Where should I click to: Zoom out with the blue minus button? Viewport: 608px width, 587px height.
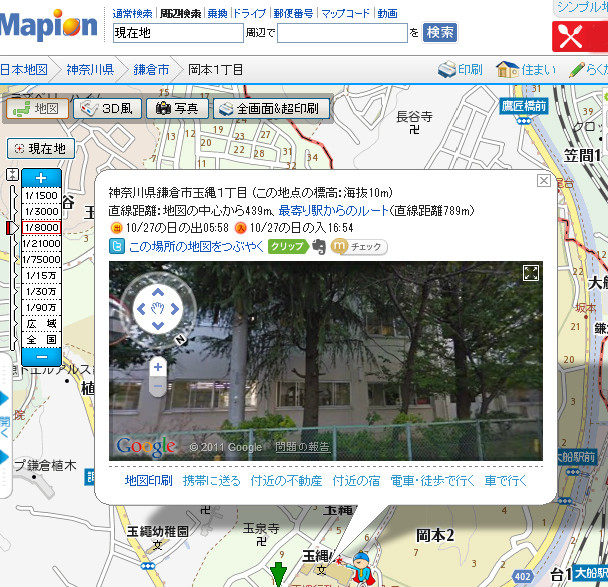(41, 356)
